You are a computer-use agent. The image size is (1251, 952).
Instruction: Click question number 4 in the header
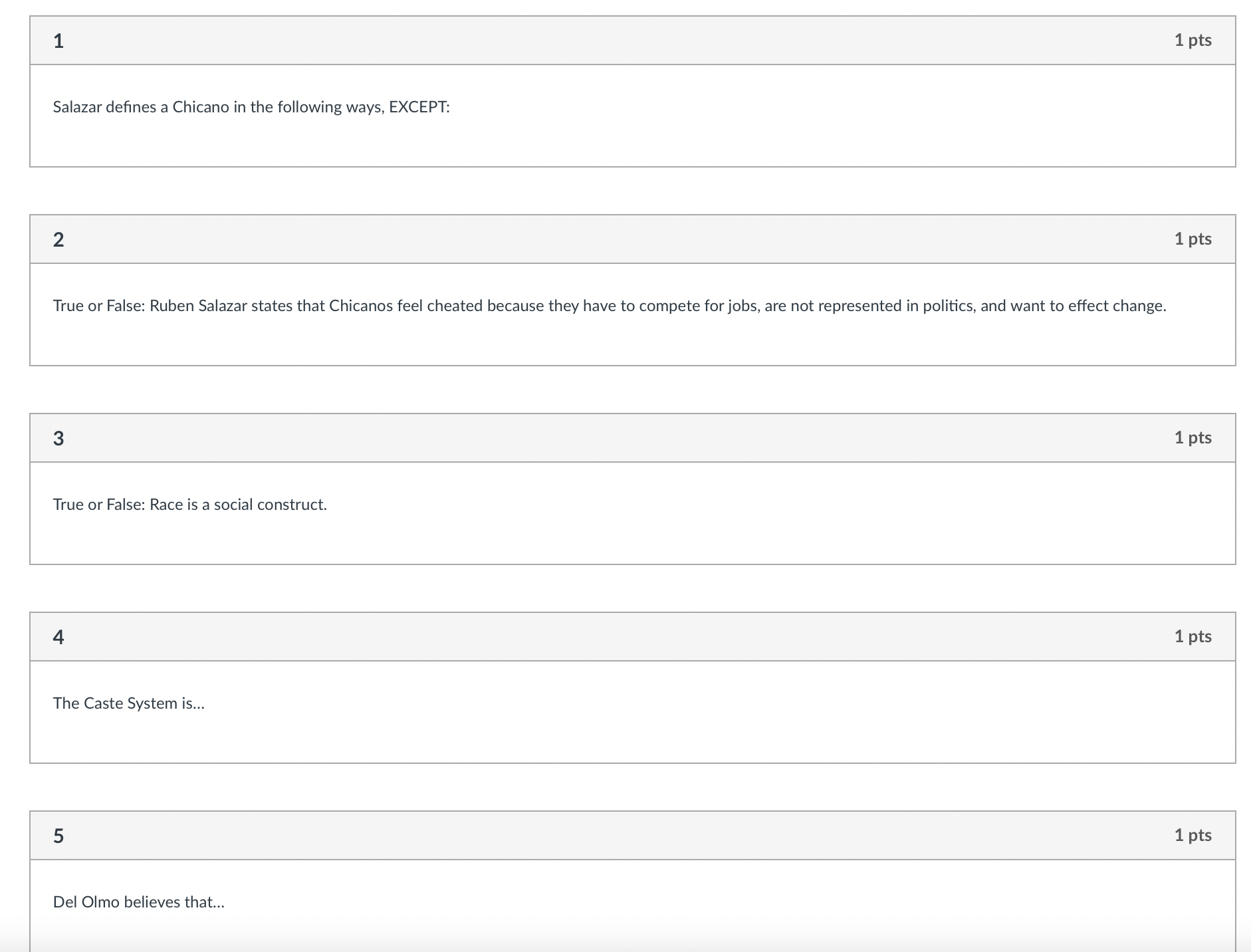(58, 638)
